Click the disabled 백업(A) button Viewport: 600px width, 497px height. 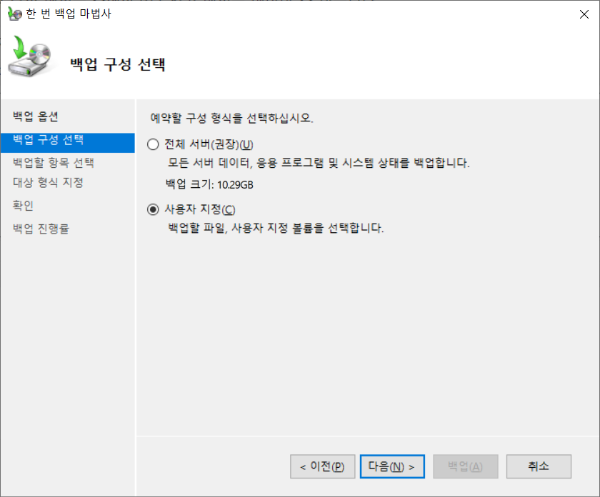click(x=465, y=466)
